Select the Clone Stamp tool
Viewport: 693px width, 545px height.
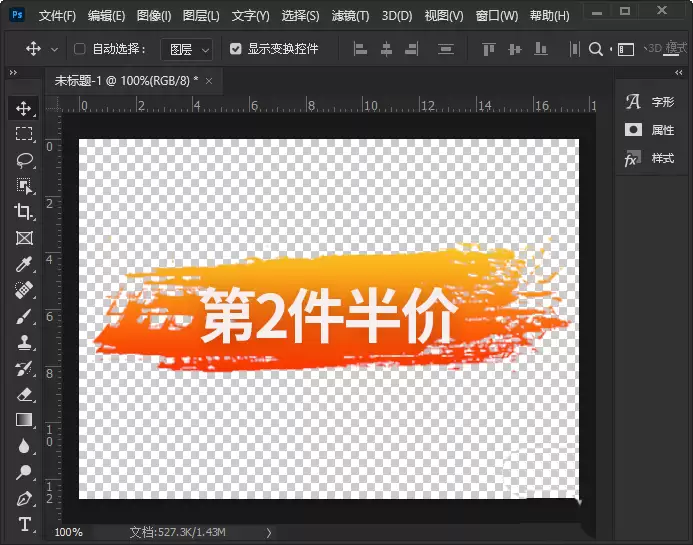[x=24, y=342]
